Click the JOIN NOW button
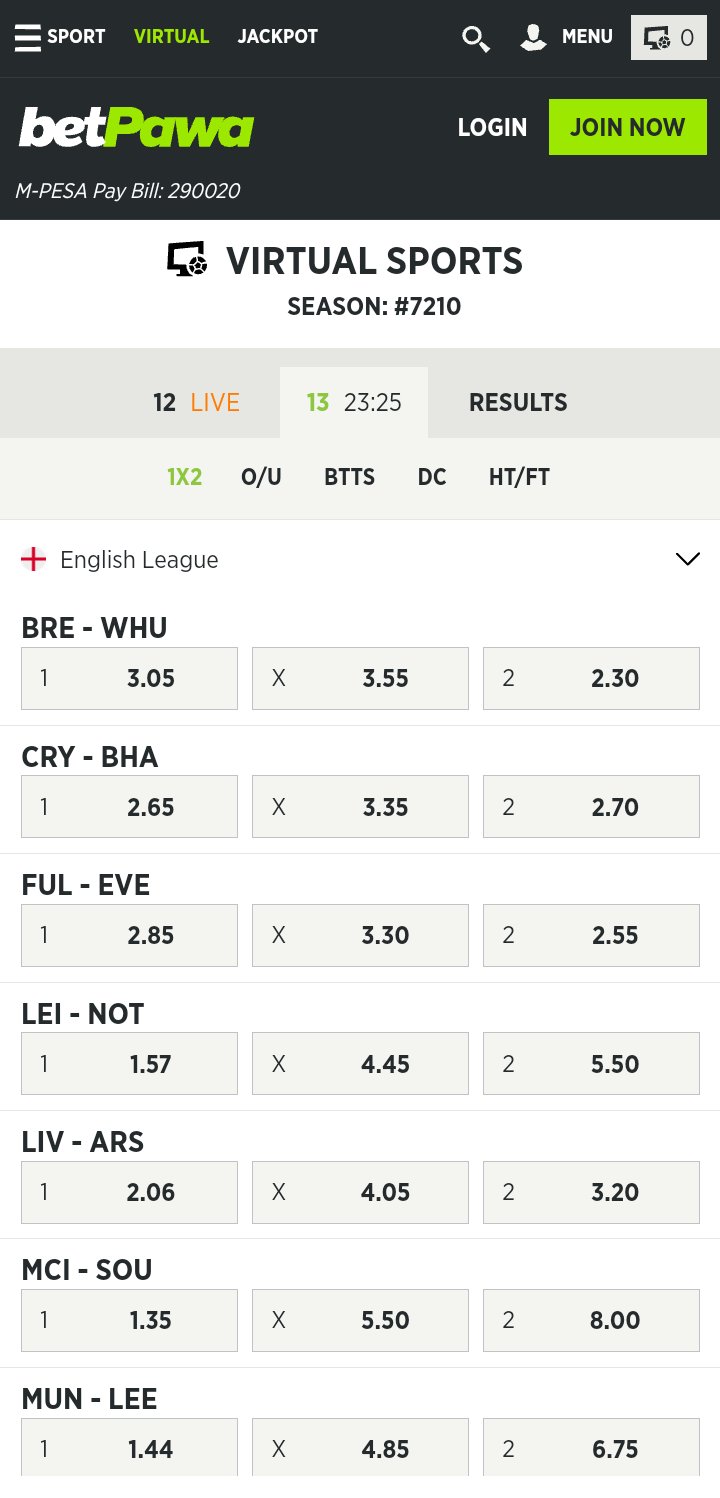The image size is (720, 1498). (x=627, y=127)
